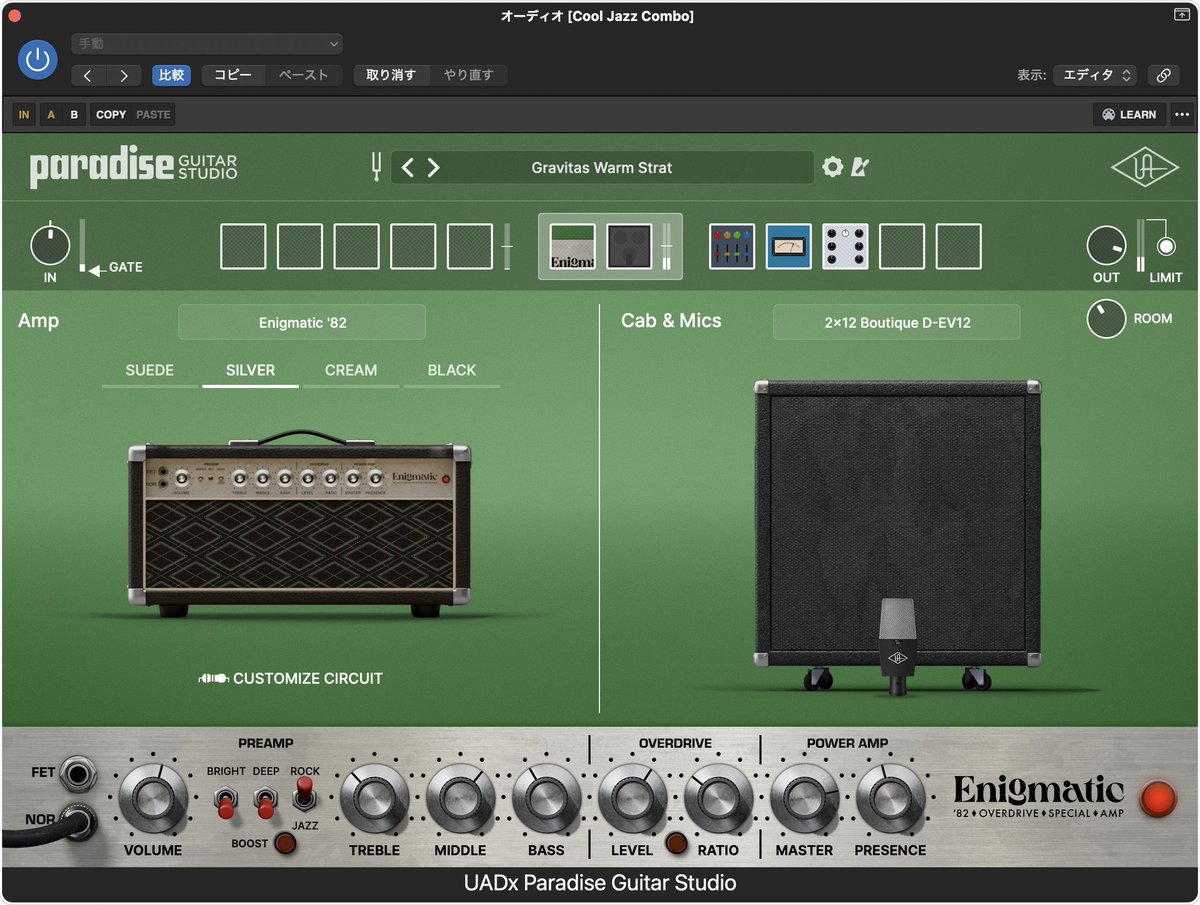This screenshot has width=1200, height=905.
Task: Click the overdrive LEVEL knob
Action: point(633,800)
